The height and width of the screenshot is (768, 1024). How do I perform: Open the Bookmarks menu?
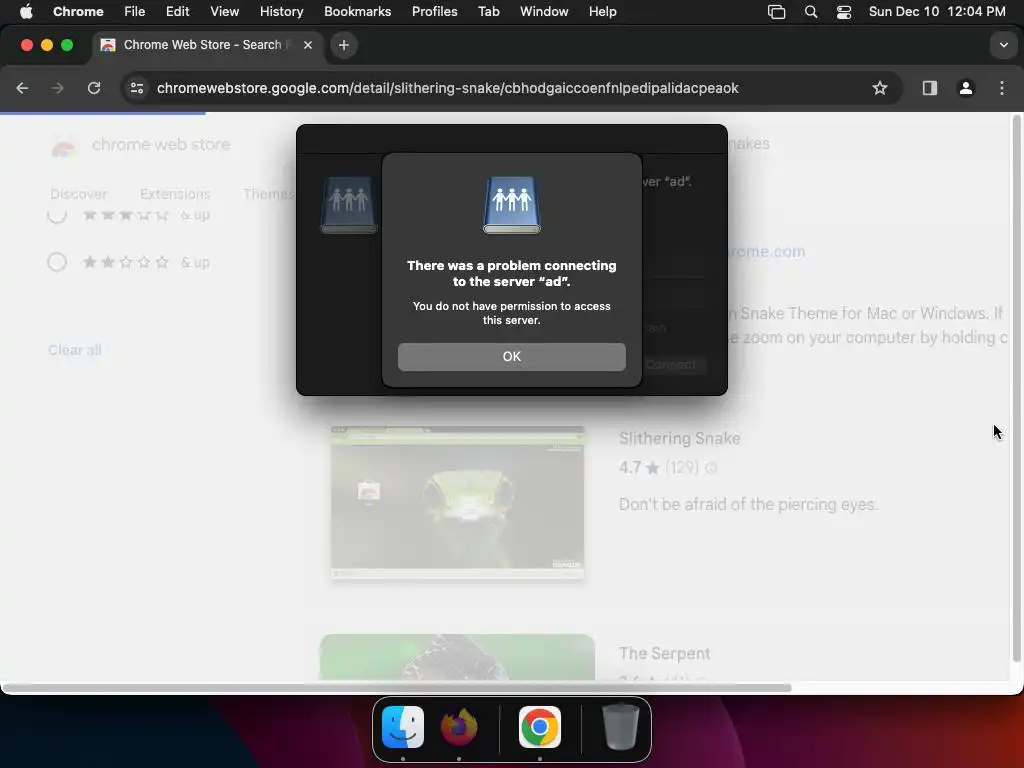[357, 12]
